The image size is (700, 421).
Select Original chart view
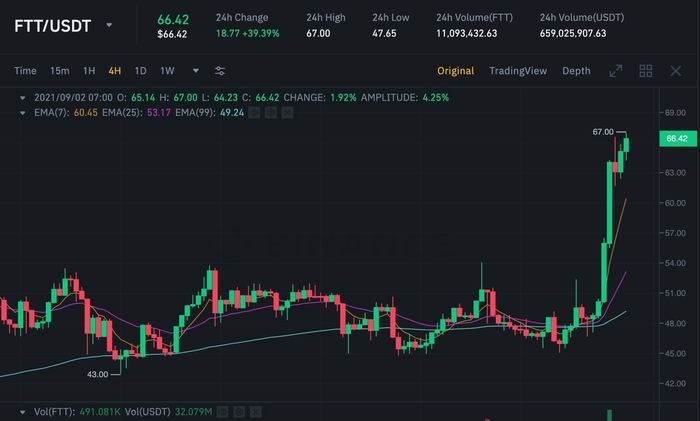tap(455, 71)
